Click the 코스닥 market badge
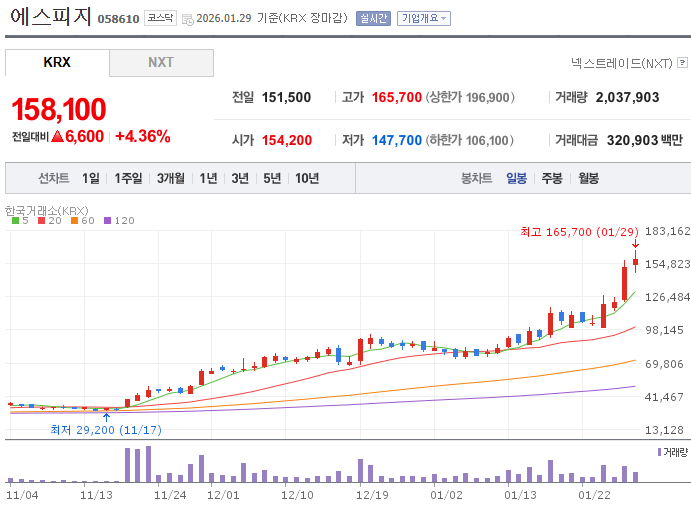This screenshot has height=506, width=691. (x=160, y=18)
